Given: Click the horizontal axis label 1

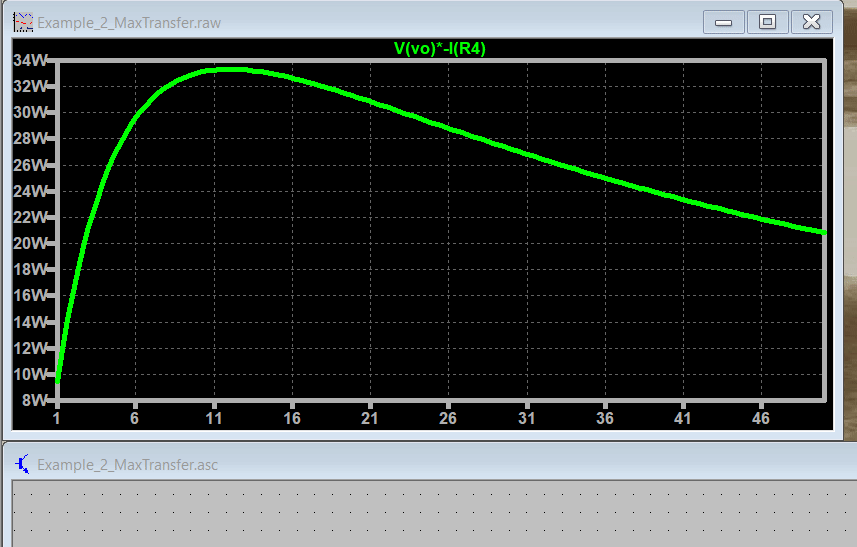Looking at the screenshot, I should (57, 417).
